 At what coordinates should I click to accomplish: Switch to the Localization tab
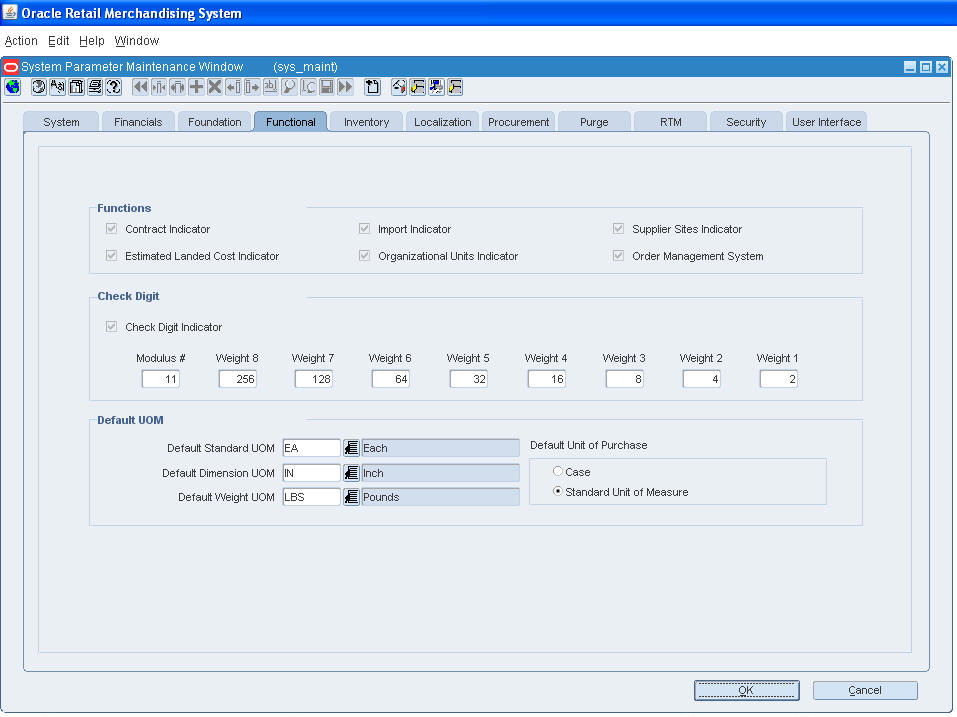(442, 122)
